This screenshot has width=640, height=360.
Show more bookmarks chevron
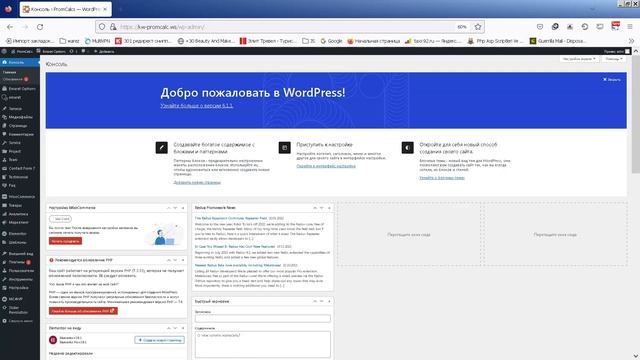tap(631, 41)
